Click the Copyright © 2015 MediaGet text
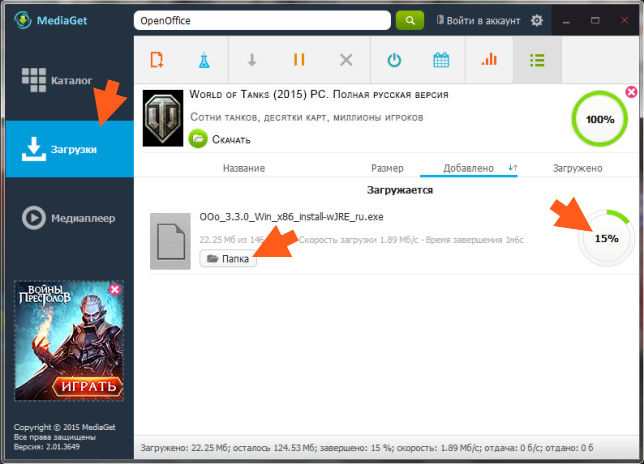 click(x=64, y=427)
